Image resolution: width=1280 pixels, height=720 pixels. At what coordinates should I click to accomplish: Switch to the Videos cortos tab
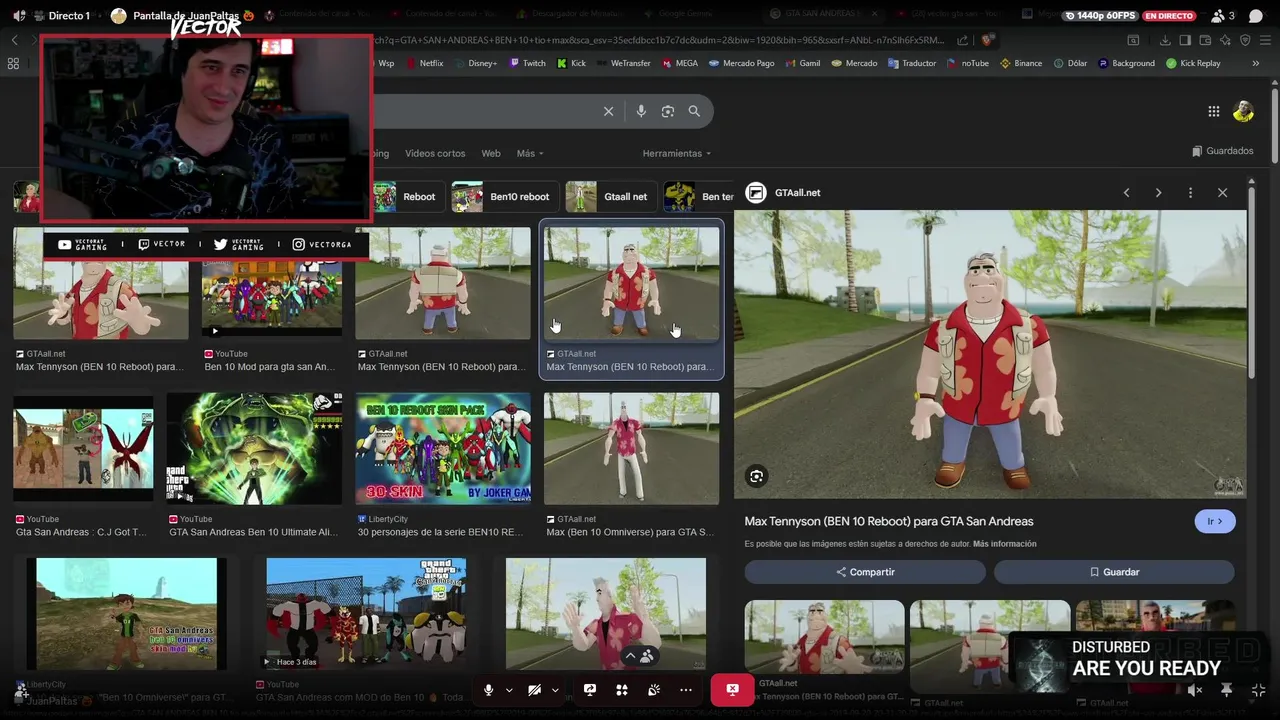pyautogui.click(x=435, y=153)
